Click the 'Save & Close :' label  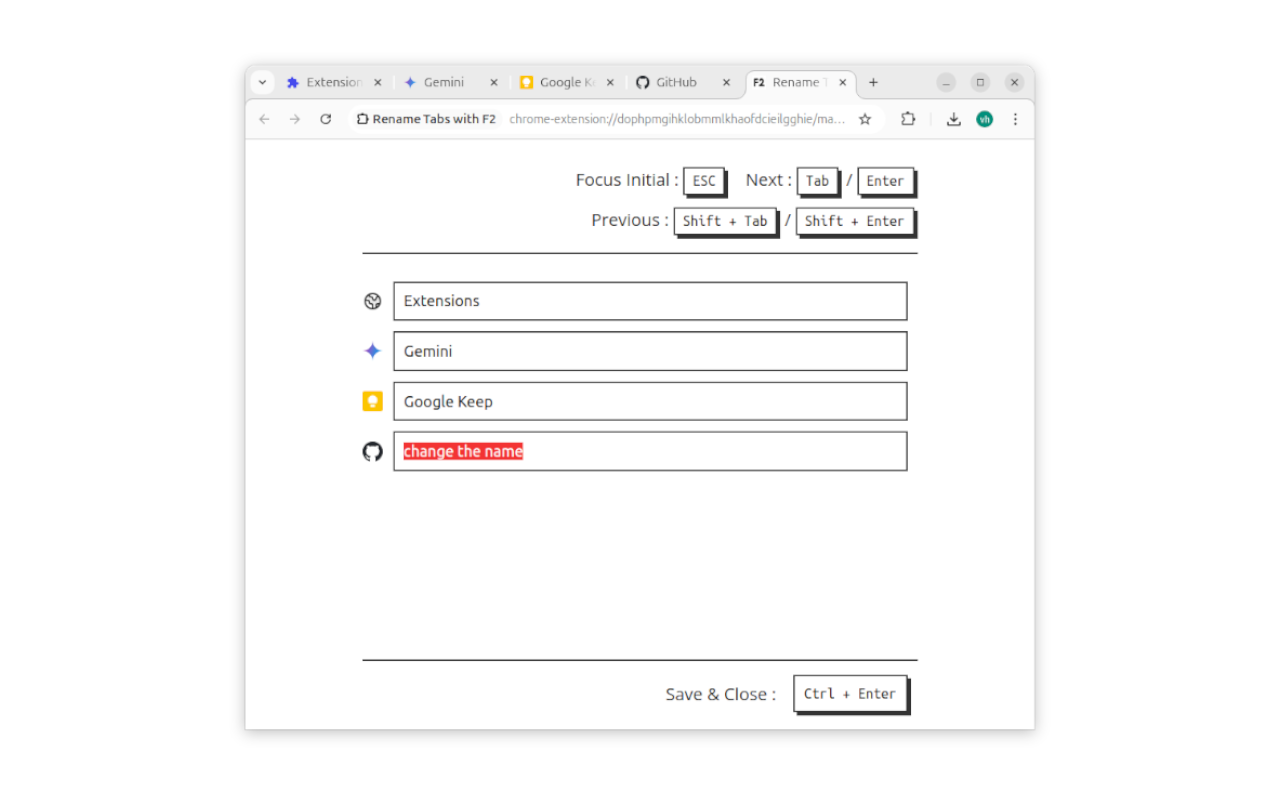(721, 694)
